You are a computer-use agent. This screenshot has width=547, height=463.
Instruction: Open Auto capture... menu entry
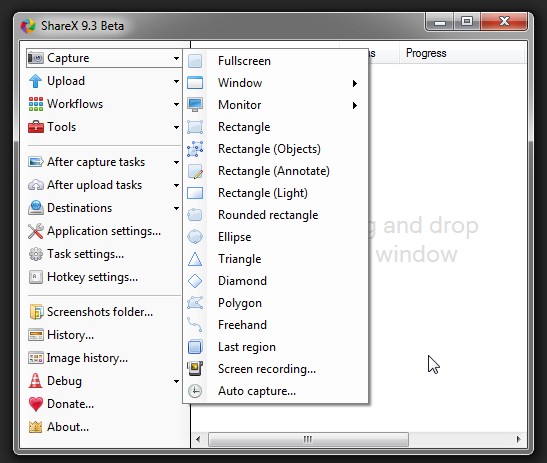point(276,391)
